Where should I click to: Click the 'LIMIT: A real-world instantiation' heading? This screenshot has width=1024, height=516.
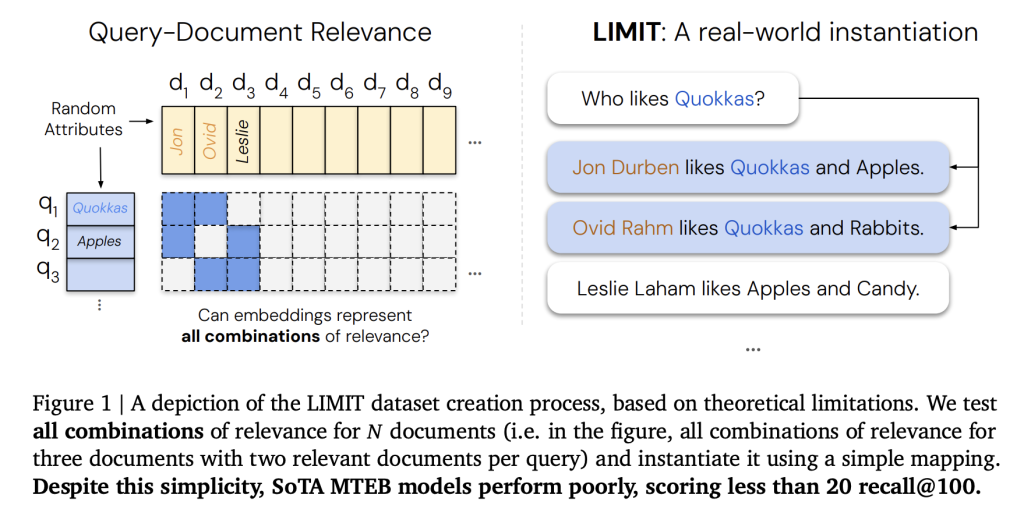785,32
